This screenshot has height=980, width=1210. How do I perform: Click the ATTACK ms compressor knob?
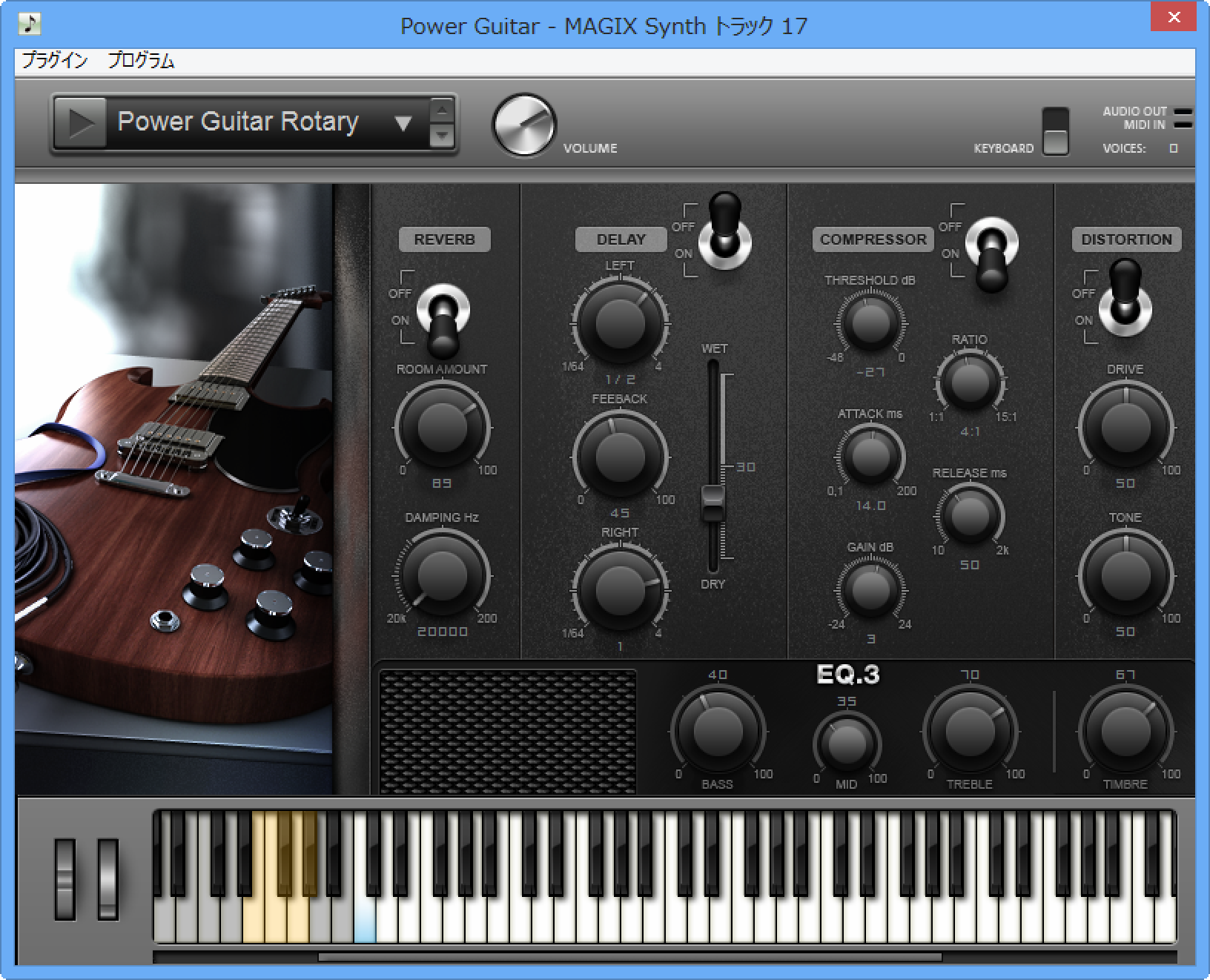[870, 457]
